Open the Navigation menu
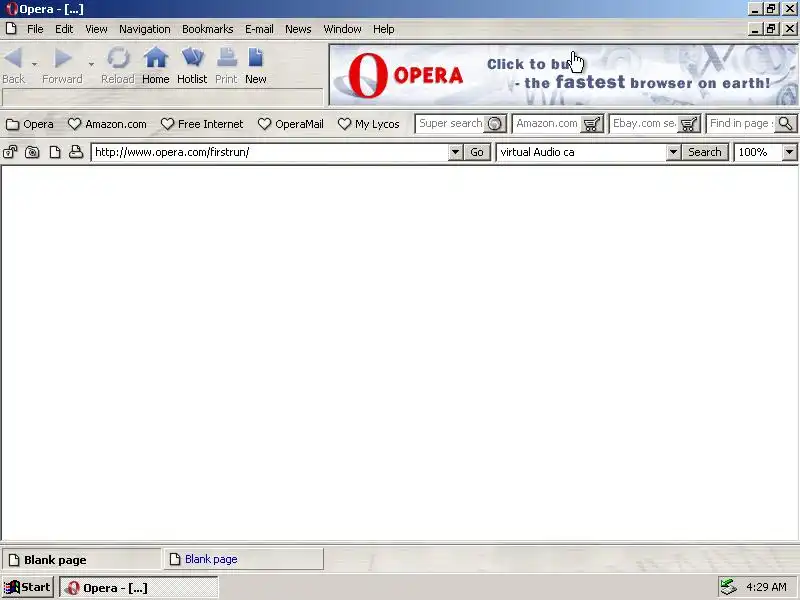Screen dimensions: 800x600 click(x=145, y=29)
